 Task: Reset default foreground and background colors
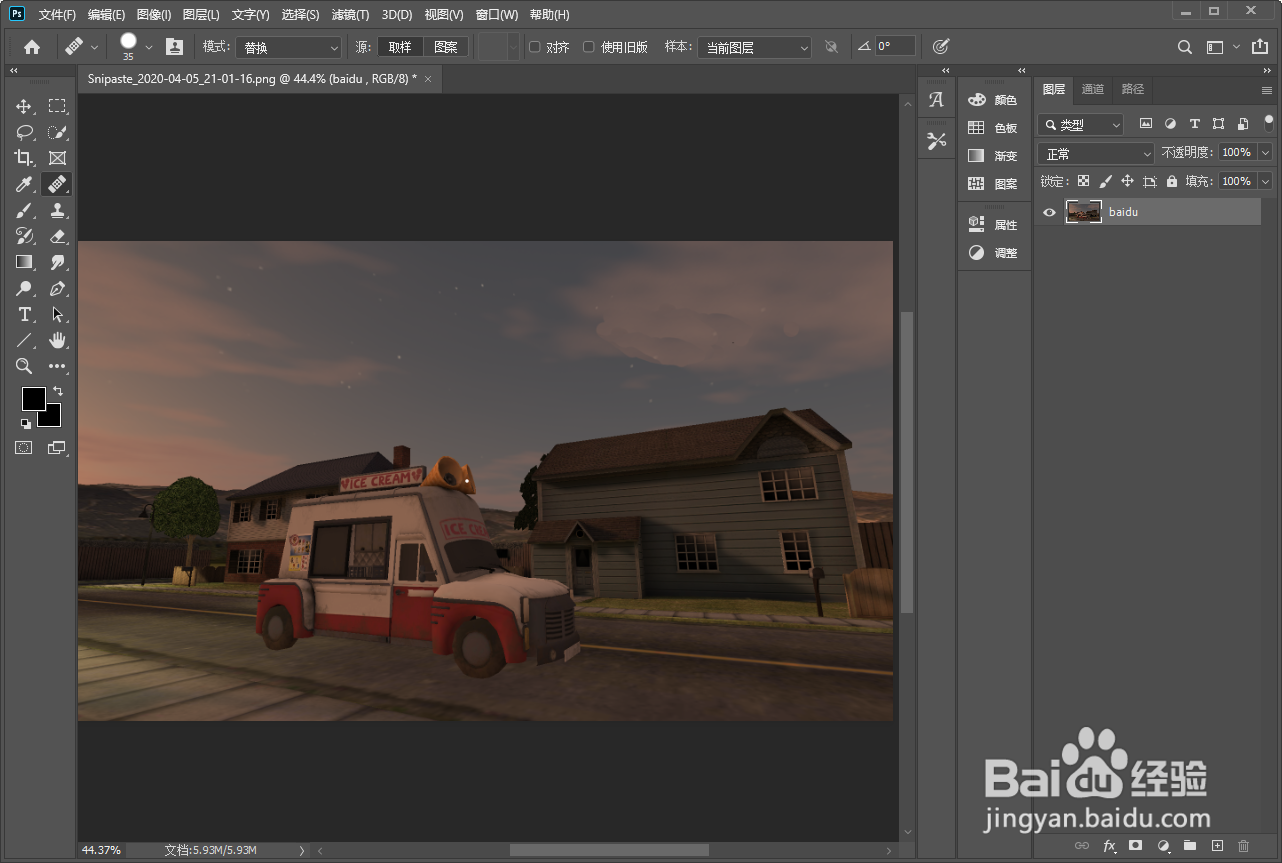pyautogui.click(x=26, y=423)
